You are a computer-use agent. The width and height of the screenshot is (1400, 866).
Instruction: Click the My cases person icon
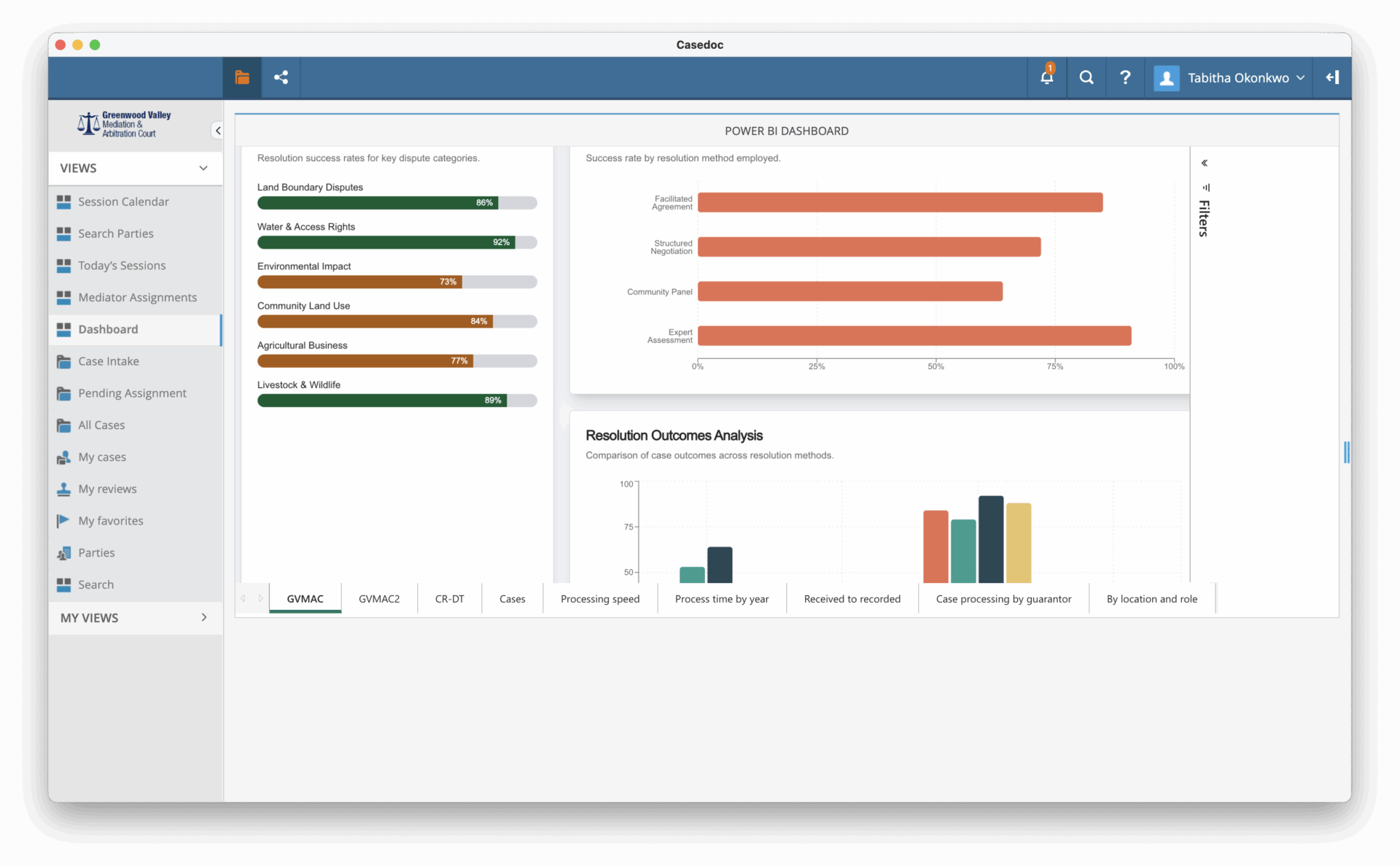(64, 457)
